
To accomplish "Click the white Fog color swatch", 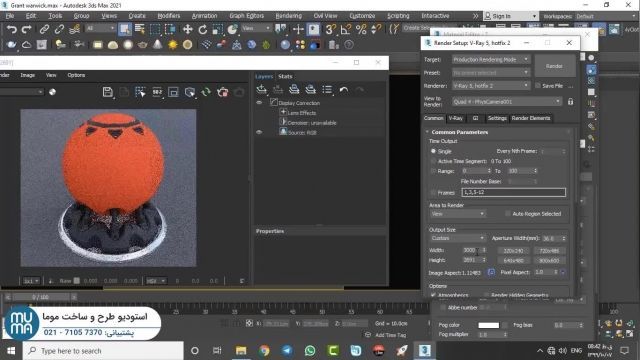I will [x=489, y=325].
